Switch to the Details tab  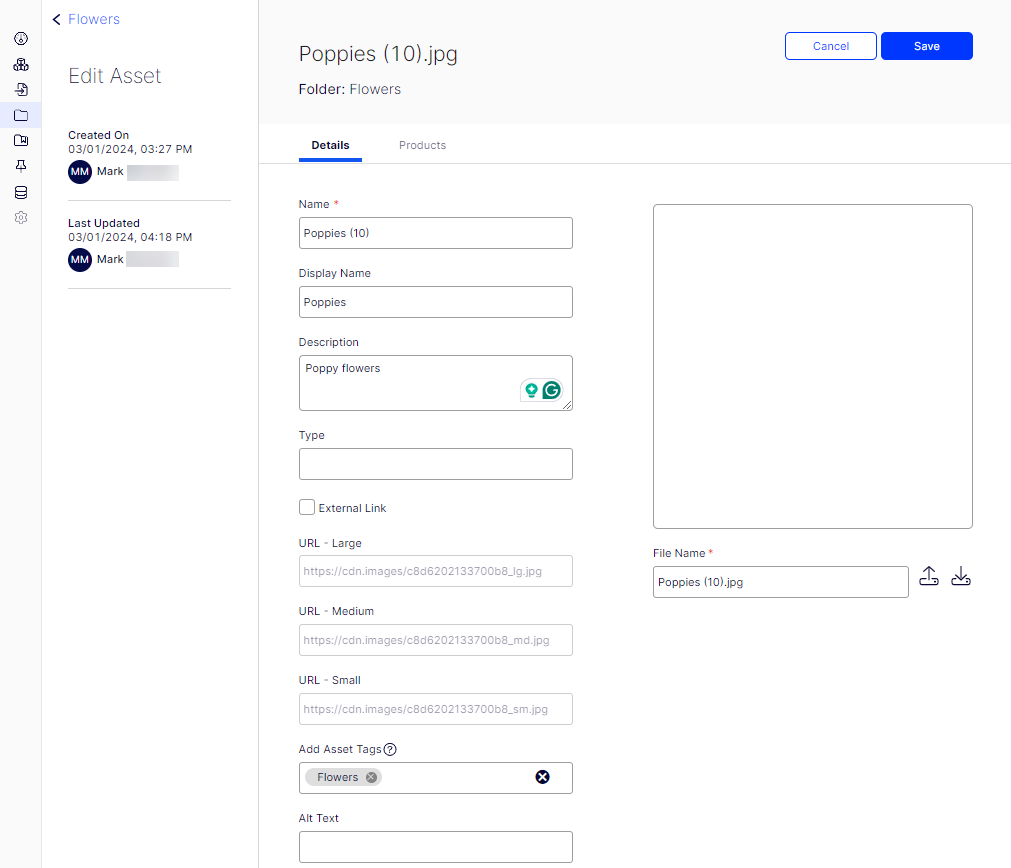point(330,145)
